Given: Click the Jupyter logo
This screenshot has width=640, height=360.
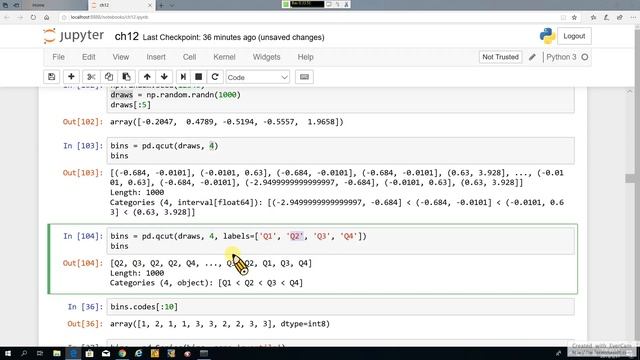Looking at the screenshot, I should click(74, 36).
